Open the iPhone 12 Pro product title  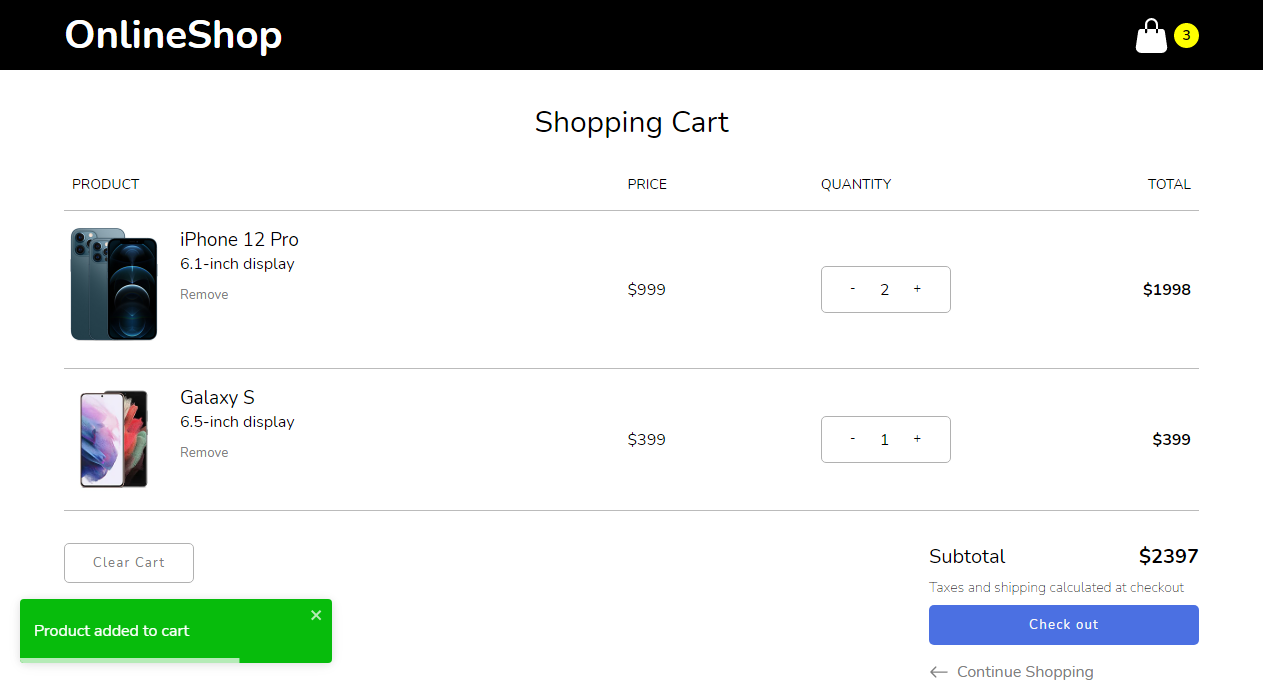tap(239, 240)
